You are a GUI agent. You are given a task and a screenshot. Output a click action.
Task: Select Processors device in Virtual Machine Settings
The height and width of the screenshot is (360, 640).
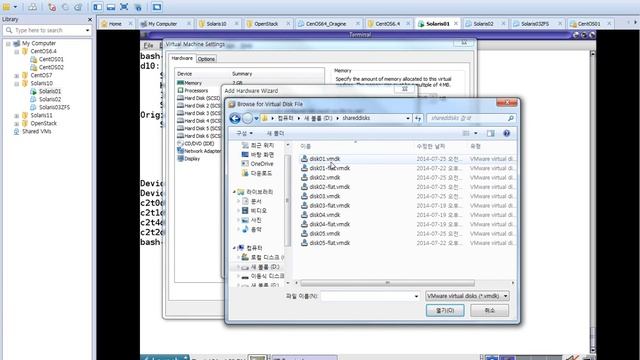tap(196, 91)
